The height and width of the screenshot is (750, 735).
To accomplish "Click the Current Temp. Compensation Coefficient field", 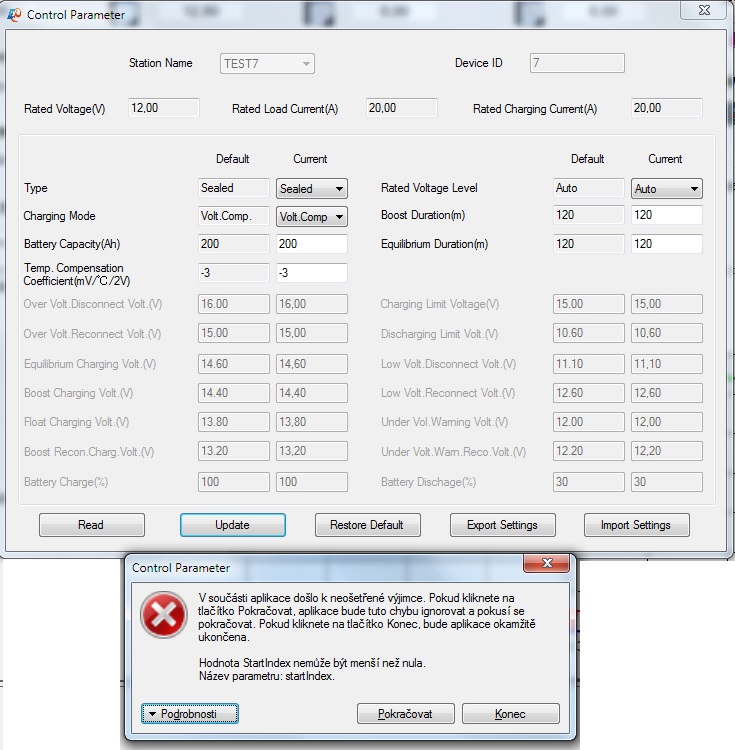I will 312,273.
